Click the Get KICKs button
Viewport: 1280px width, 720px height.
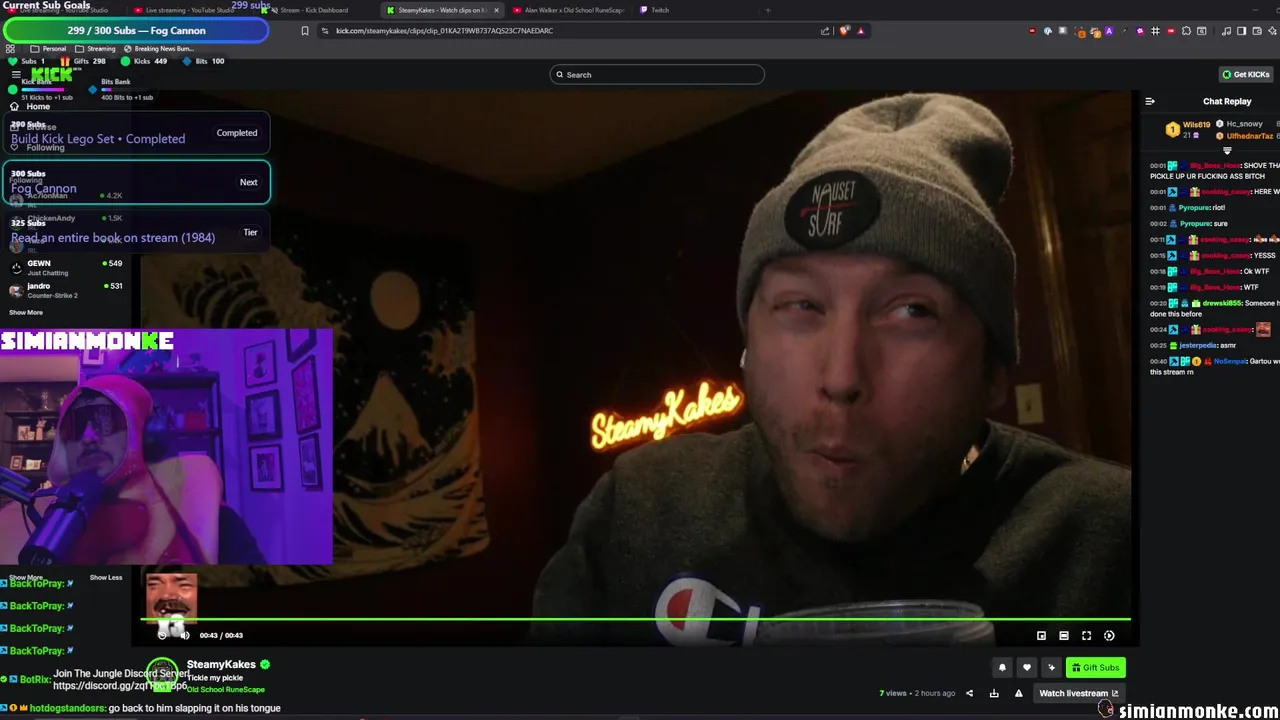1245,74
